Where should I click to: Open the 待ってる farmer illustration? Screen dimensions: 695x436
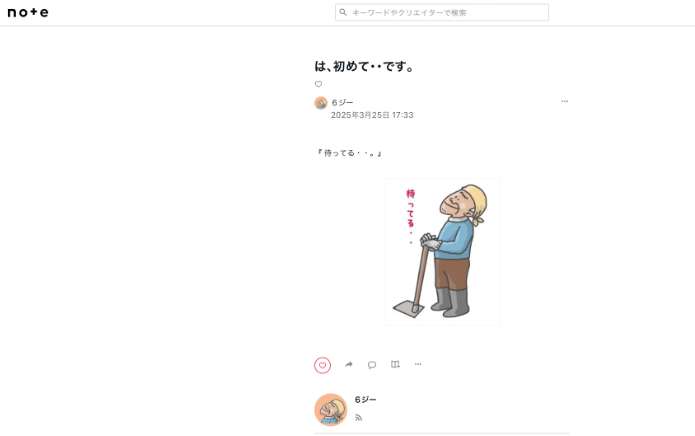tap(442, 251)
